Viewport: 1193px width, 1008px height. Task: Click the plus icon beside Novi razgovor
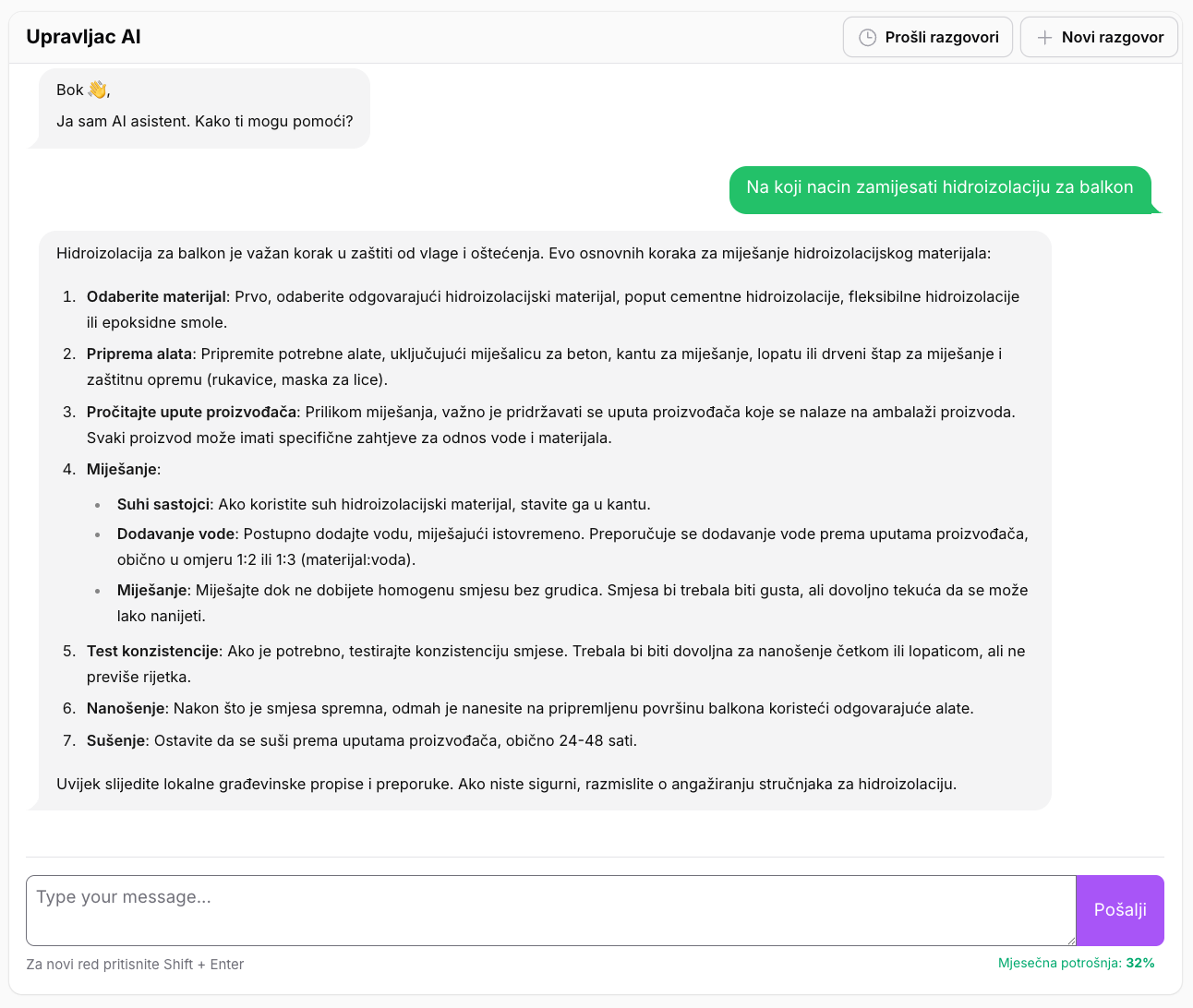1044,38
